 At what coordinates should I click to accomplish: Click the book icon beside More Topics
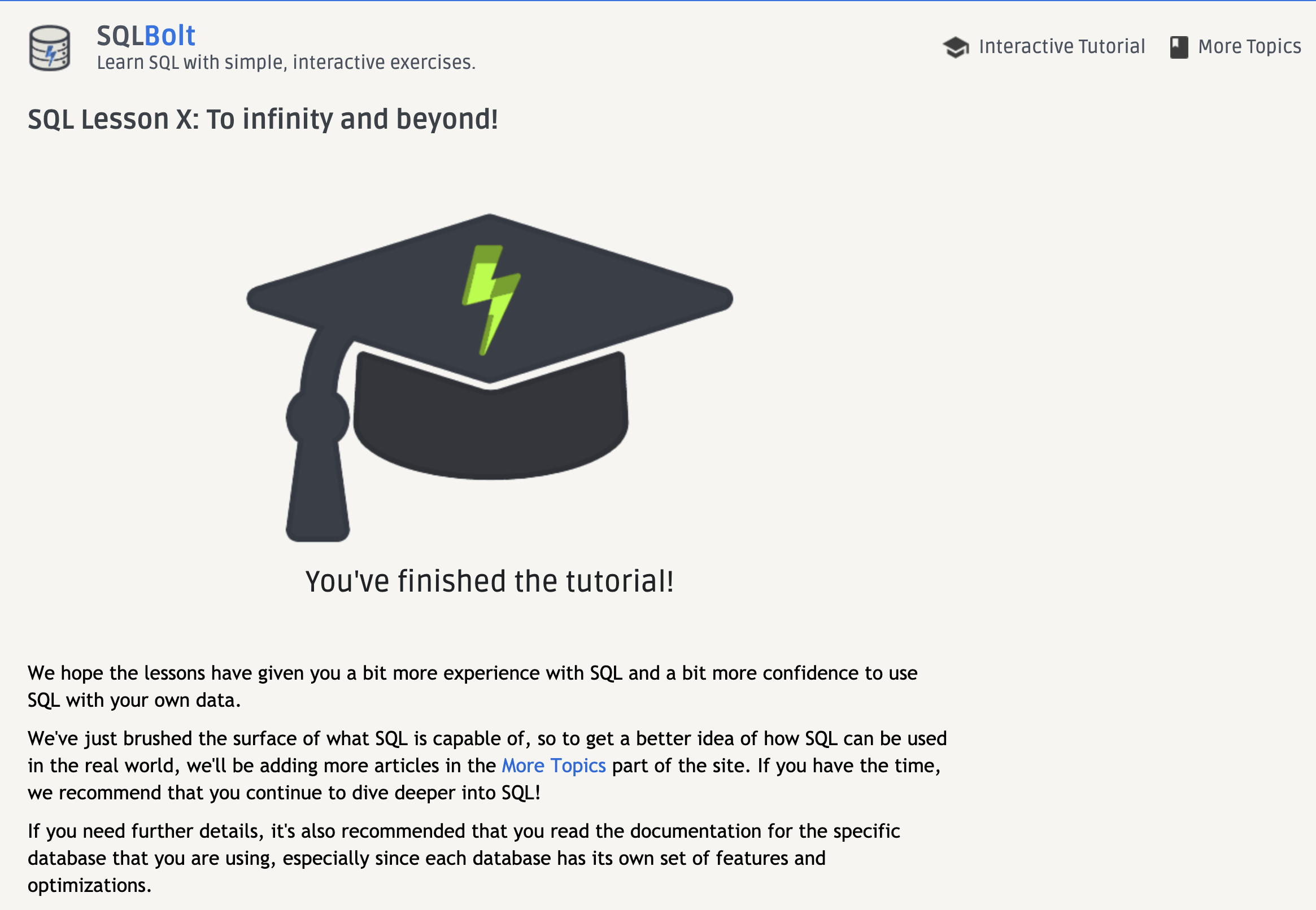click(x=1179, y=47)
